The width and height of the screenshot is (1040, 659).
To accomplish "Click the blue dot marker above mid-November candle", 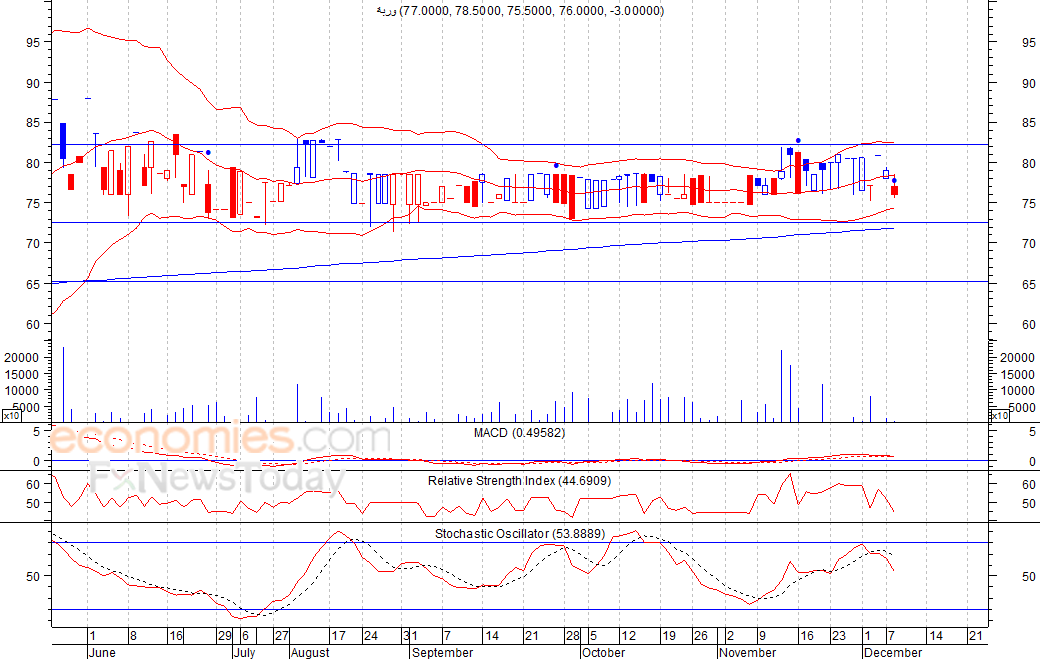I will pyautogui.click(x=798, y=141).
